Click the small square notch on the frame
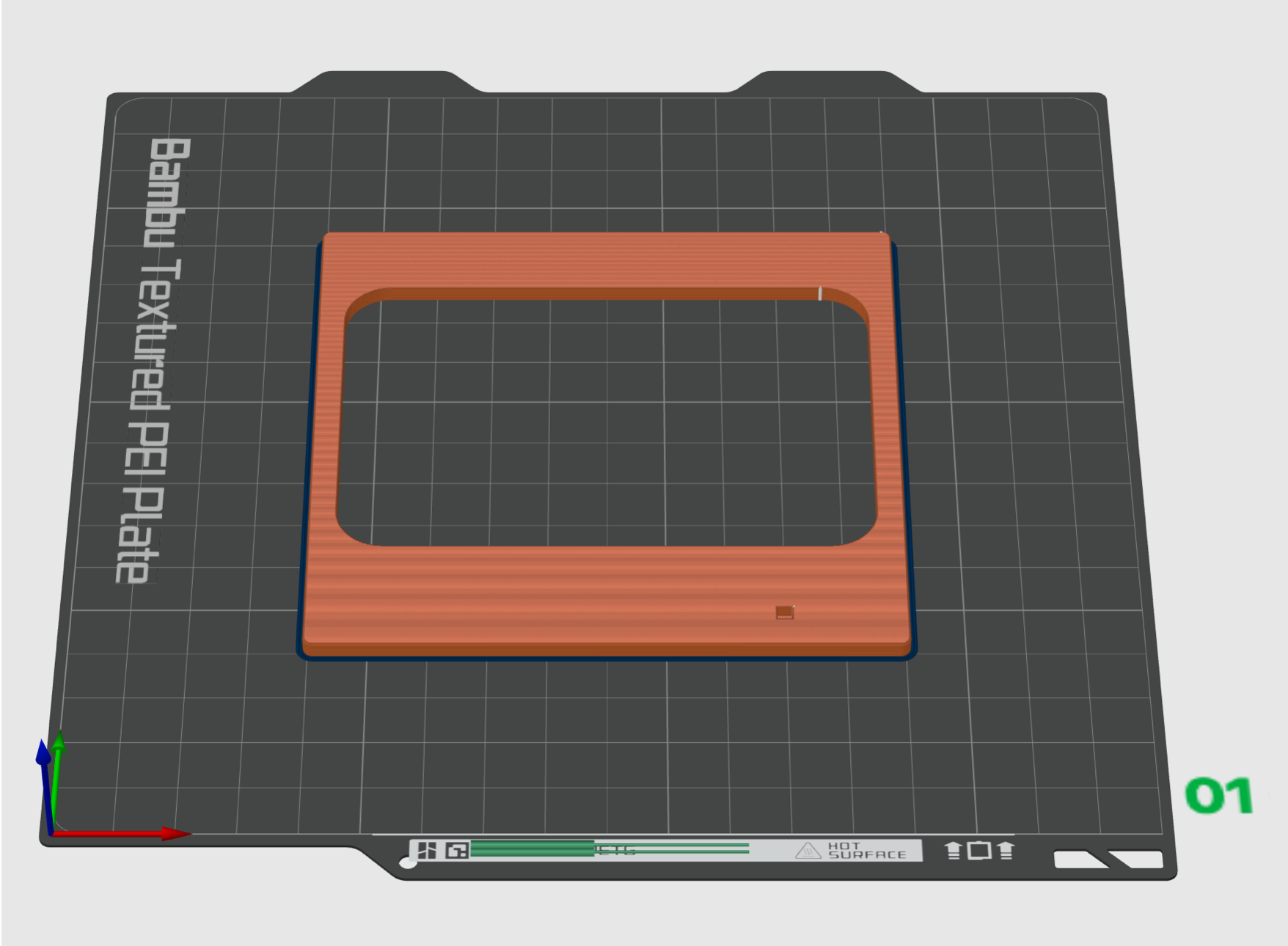 [784, 612]
